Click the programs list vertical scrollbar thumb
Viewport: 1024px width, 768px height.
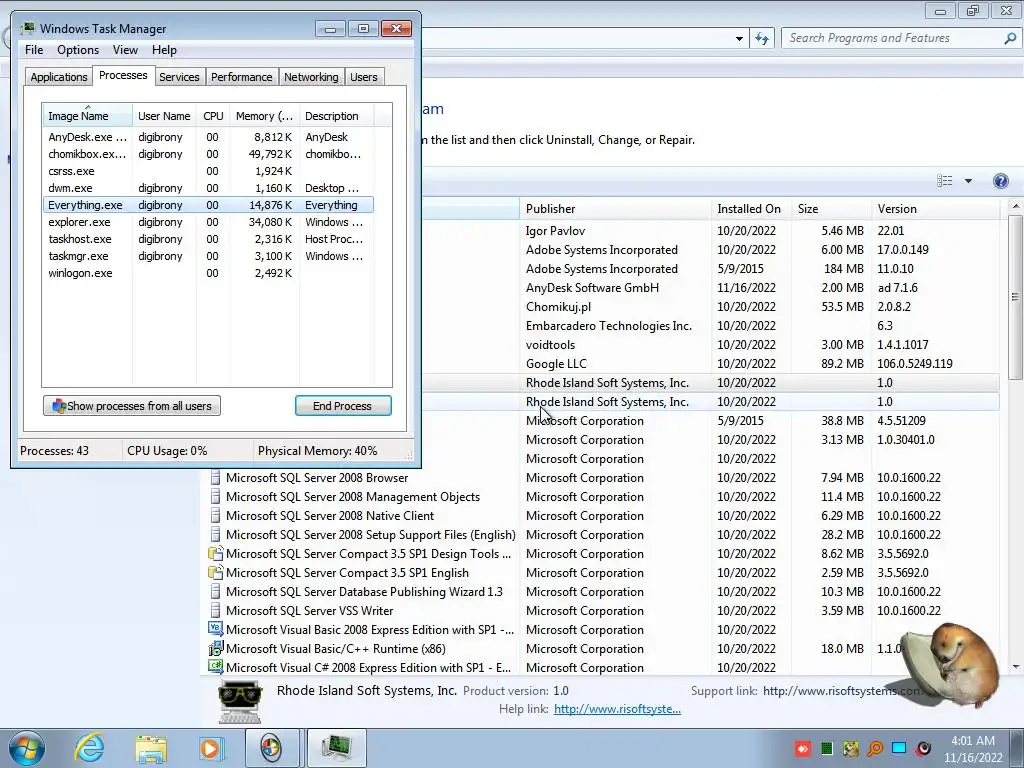tap(1016, 296)
